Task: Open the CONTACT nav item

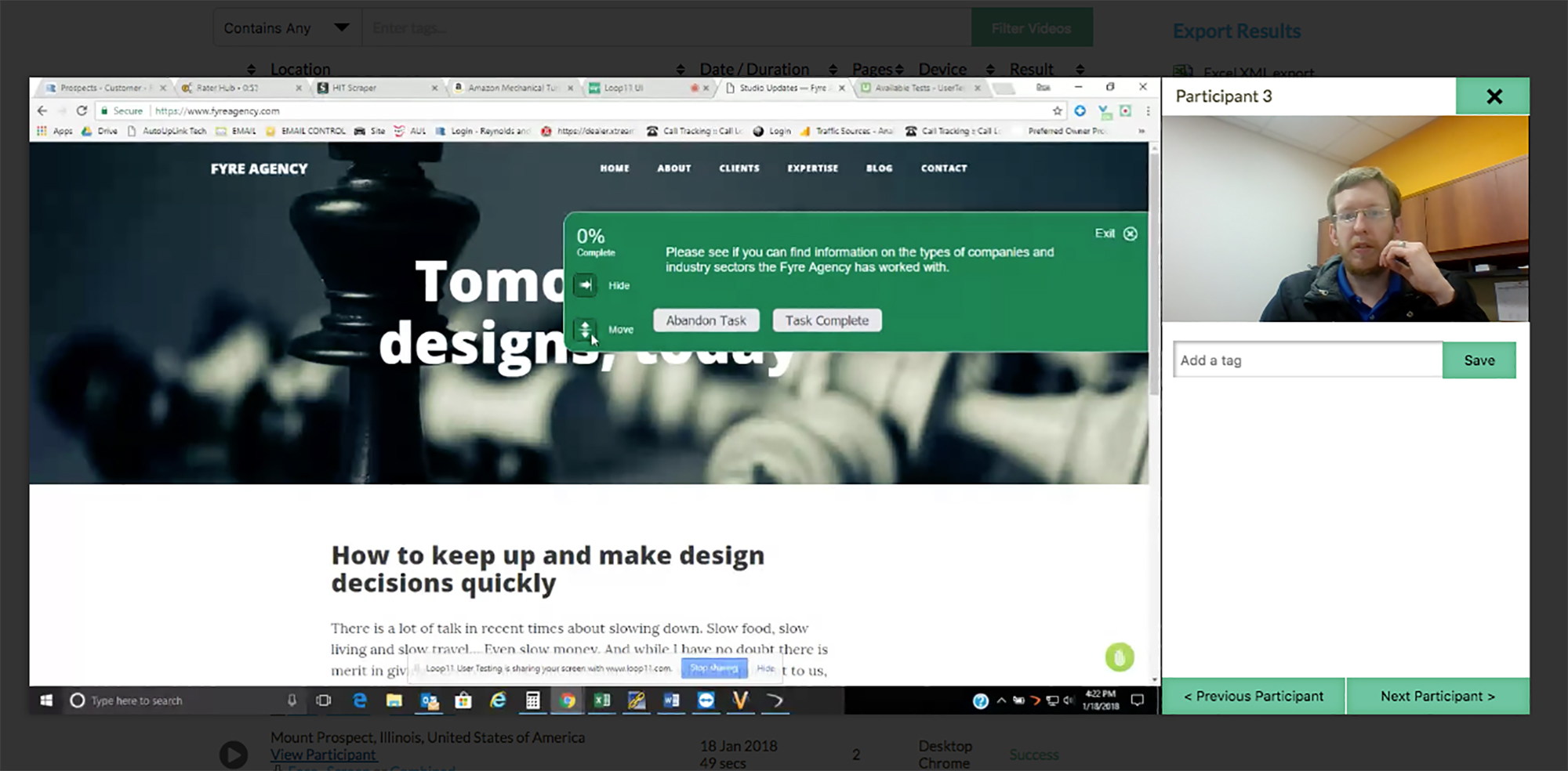Action: click(x=944, y=168)
